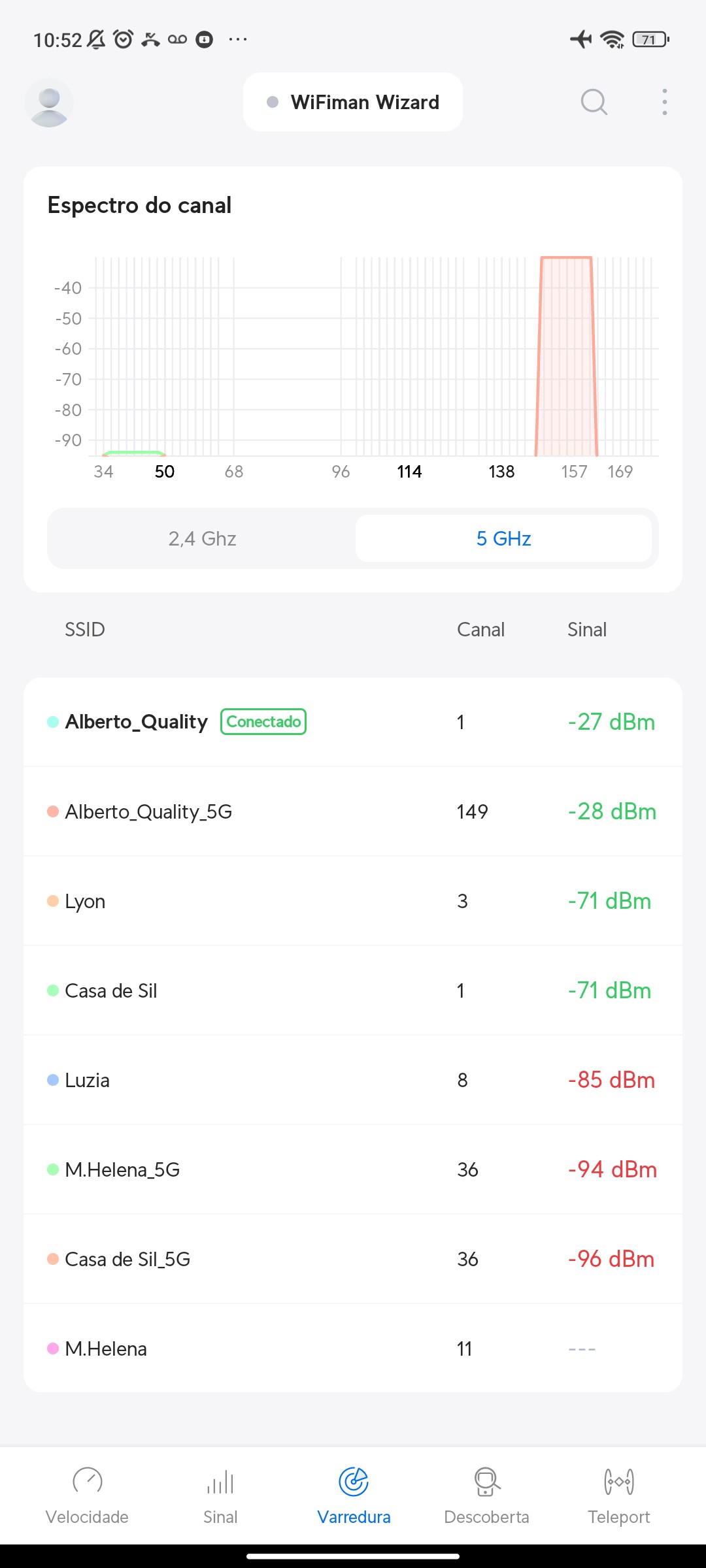This screenshot has width=706, height=1568.
Task: Open the three-dot overflow menu
Action: [x=664, y=103]
